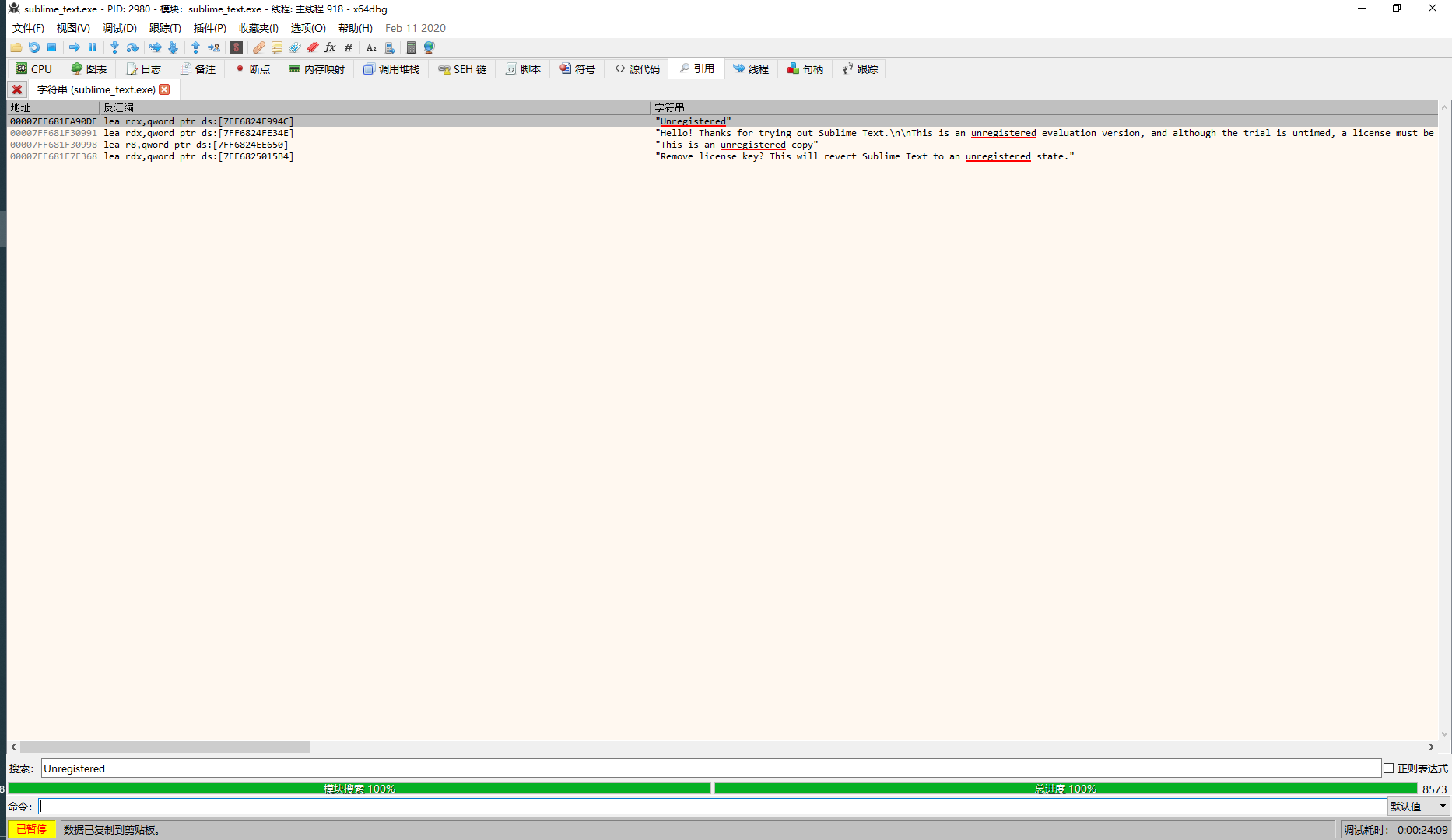Click the 搜索 search input field
The height and width of the screenshot is (840, 1452).
(x=711, y=768)
